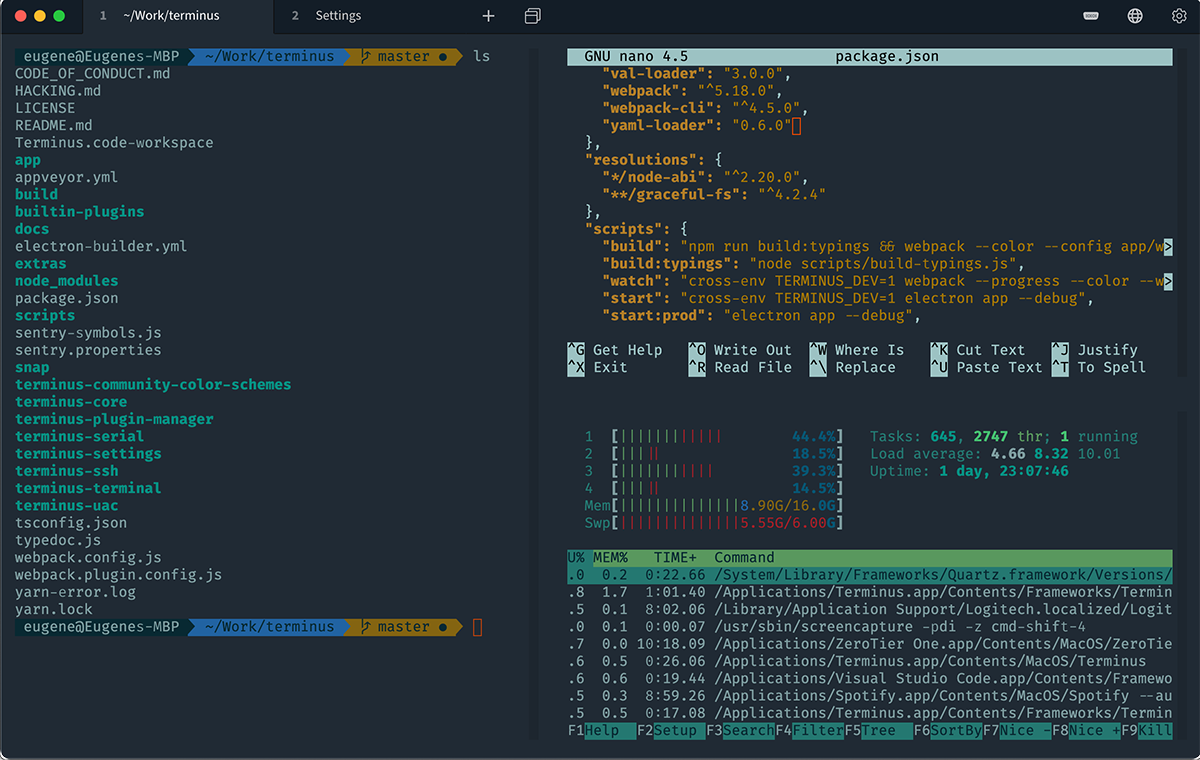Open the F6 SortBy menu in htop
1200x760 pixels.
point(956,731)
